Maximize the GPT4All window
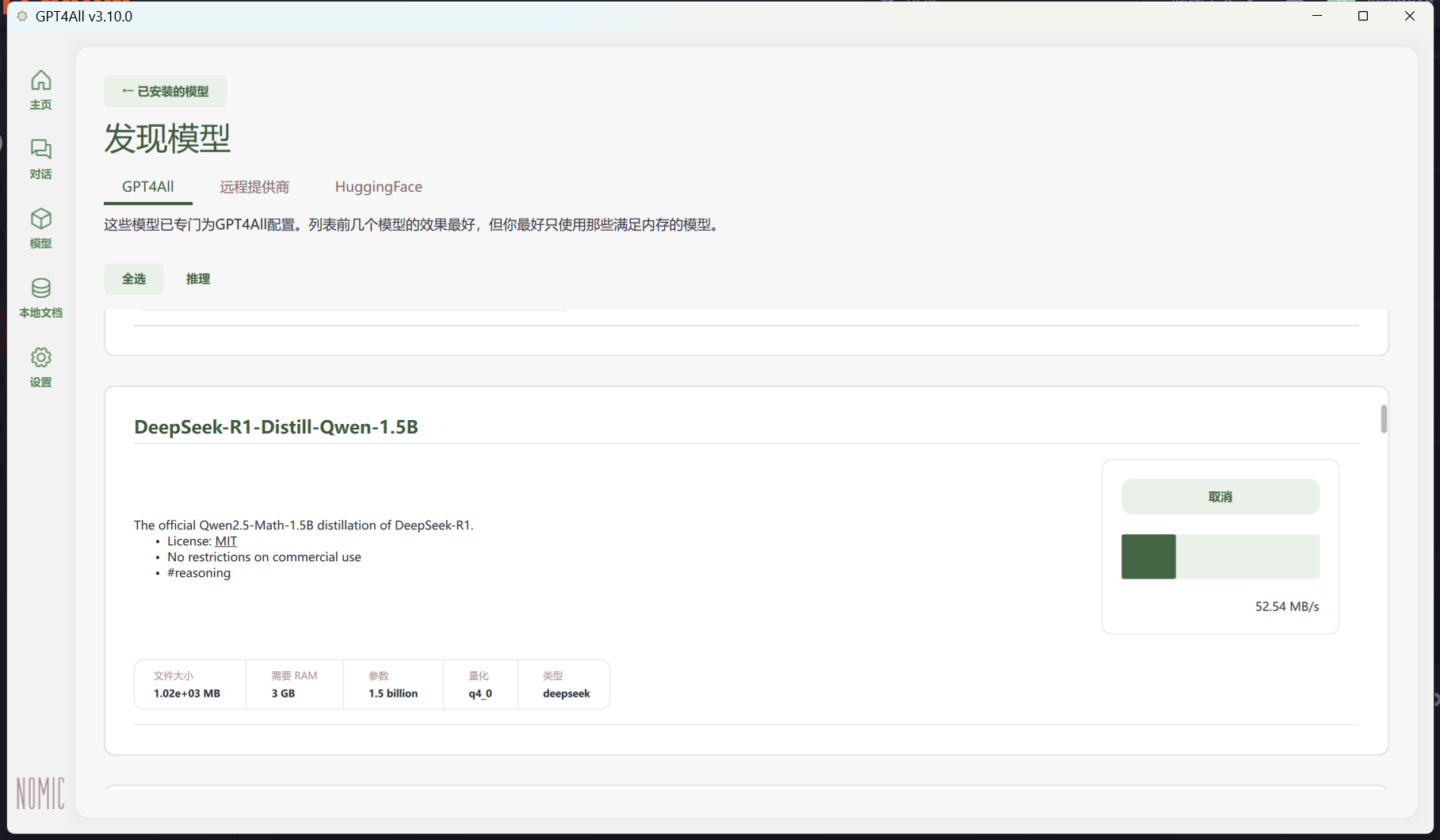1440x840 pixels. 1363,16
